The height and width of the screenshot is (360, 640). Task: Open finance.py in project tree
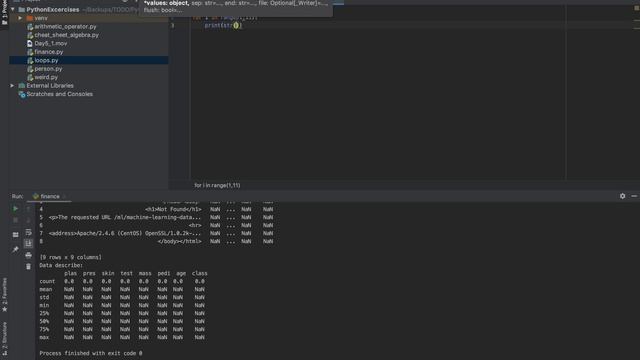tap(49, 52)
